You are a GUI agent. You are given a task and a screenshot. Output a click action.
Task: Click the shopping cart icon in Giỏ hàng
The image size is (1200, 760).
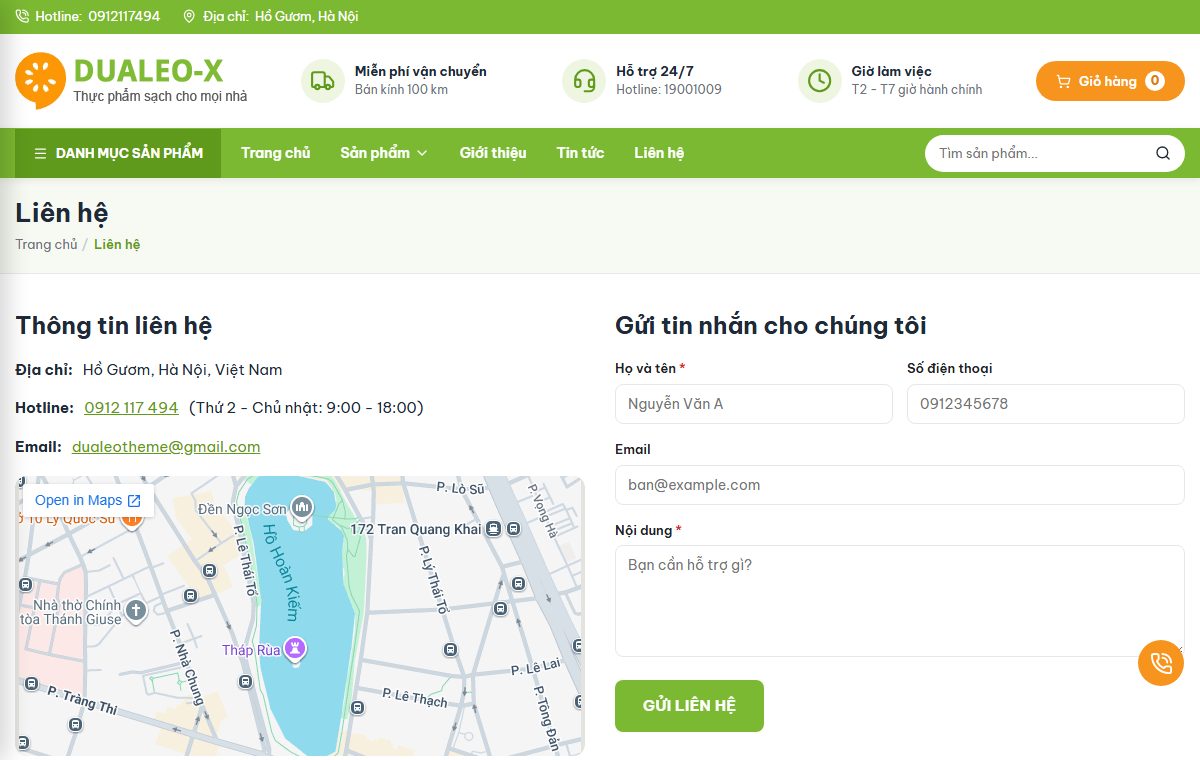click(x=1063, y=81)
